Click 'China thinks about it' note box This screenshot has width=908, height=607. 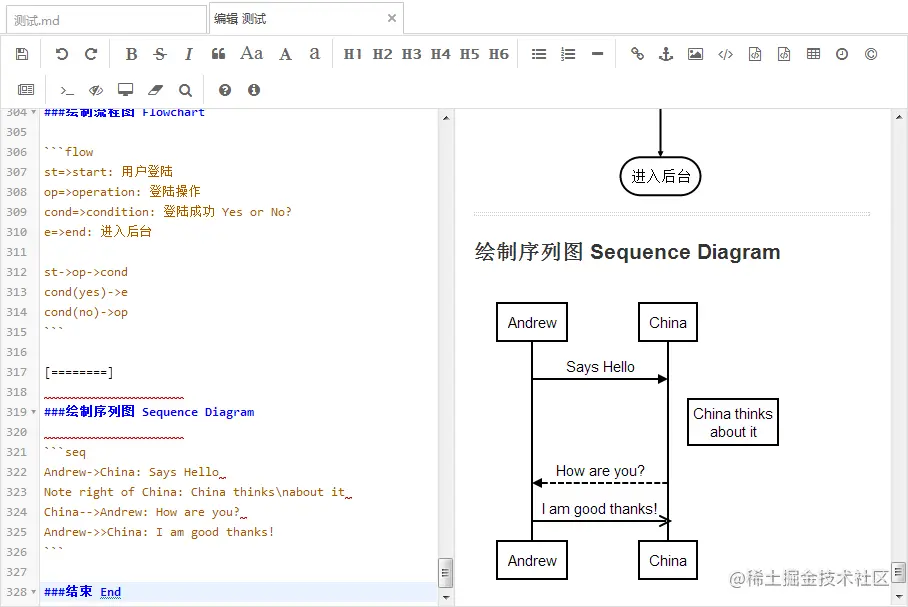coord(733,422)
